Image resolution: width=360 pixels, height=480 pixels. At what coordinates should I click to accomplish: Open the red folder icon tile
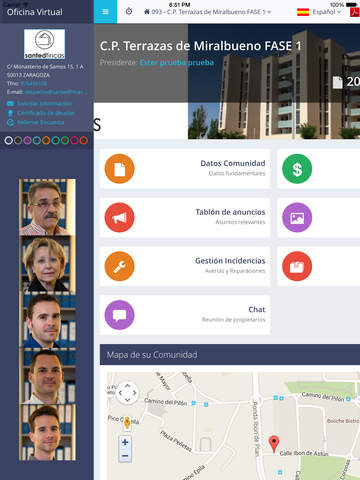coord(297,266)
